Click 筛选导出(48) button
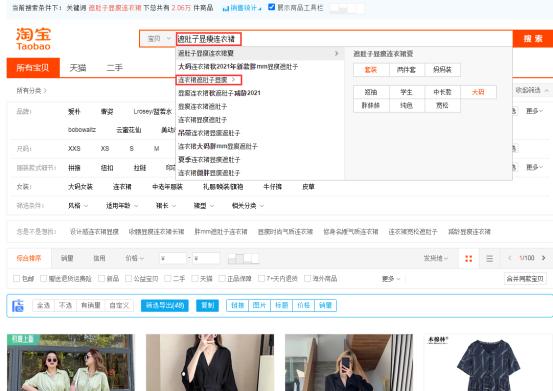This screenshot has height=391, width=553. pos(165,305)
